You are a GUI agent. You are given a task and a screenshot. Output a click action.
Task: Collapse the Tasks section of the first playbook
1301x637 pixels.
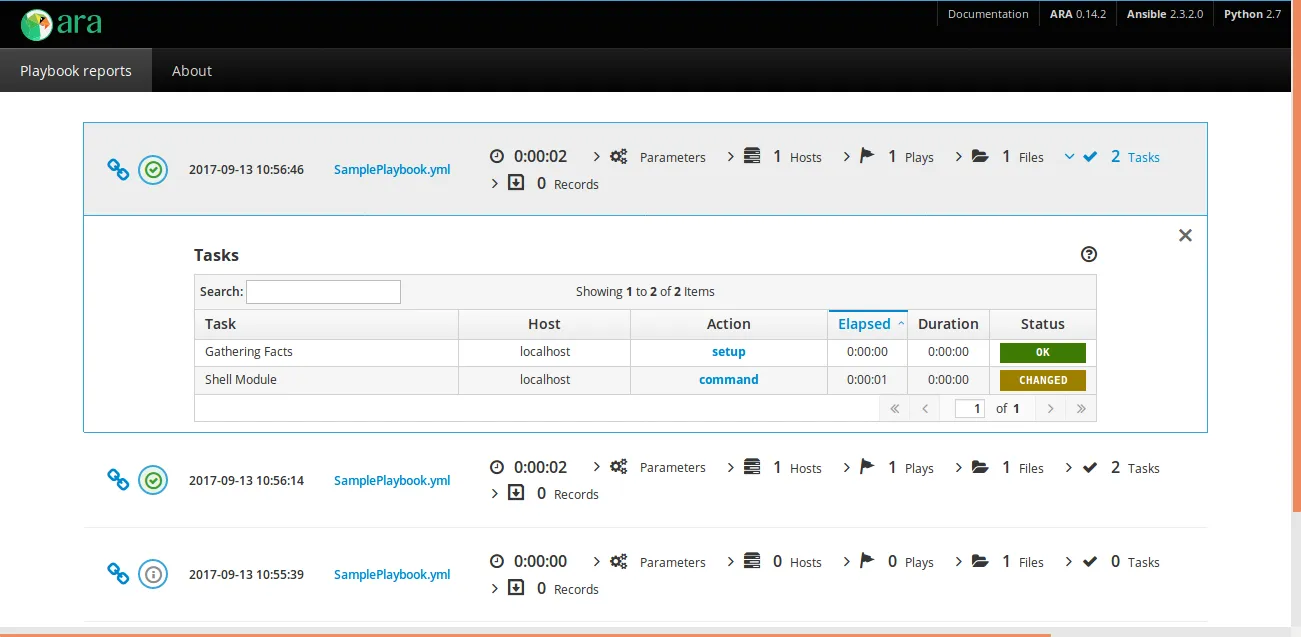[1112, 157]
